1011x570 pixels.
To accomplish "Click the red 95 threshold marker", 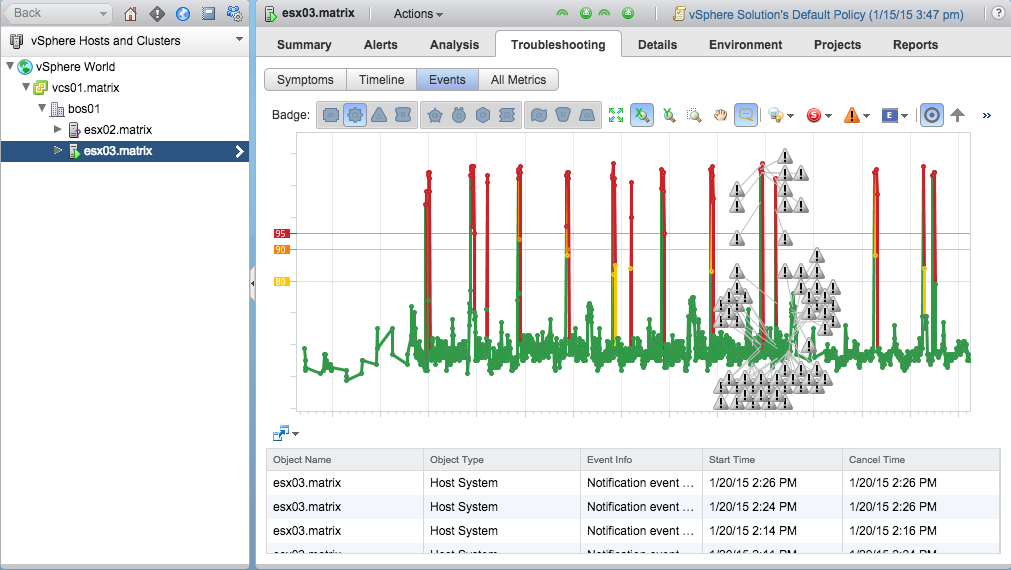I will coord(281,233).
